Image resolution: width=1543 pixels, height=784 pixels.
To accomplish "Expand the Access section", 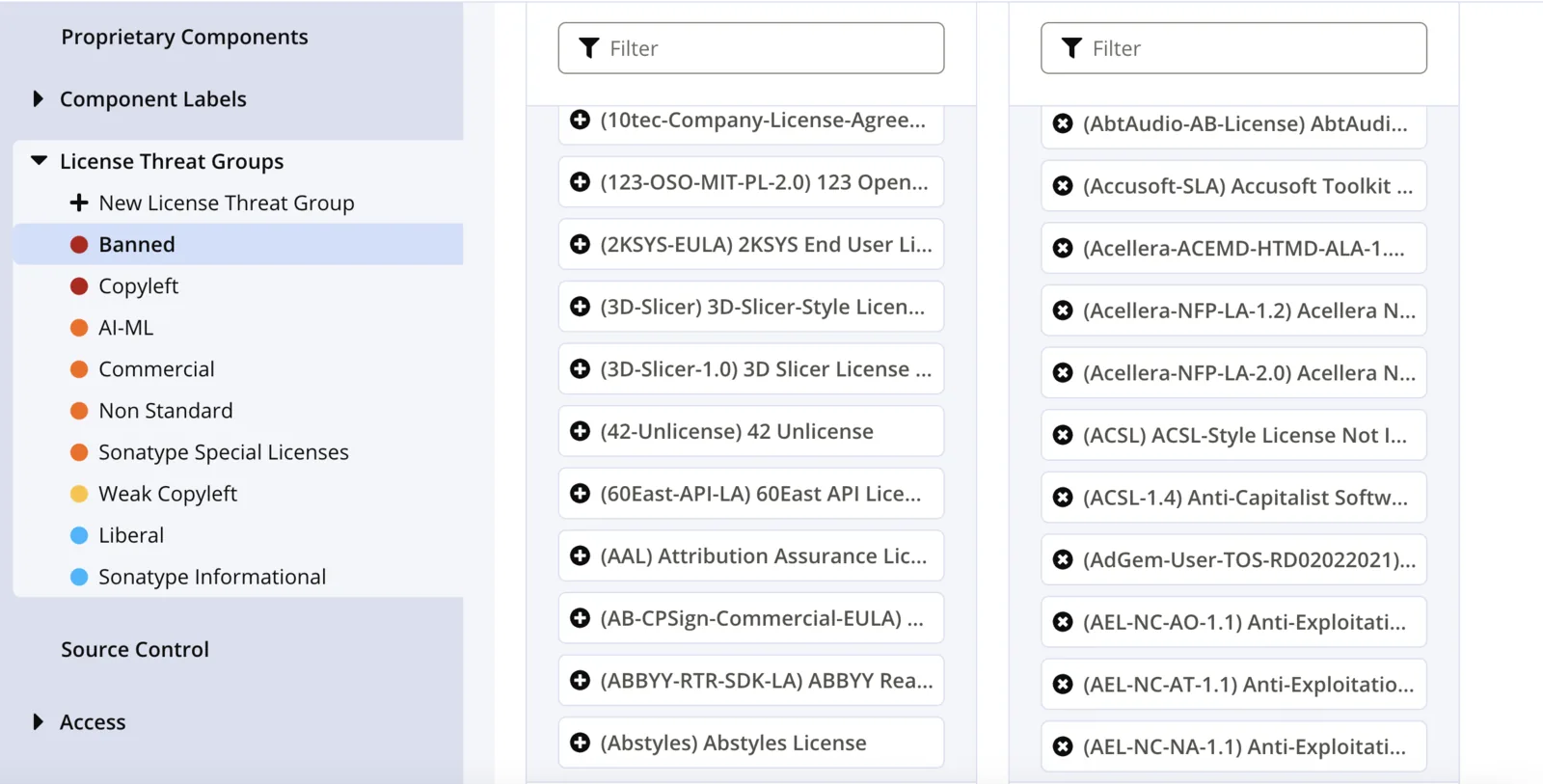I will (x=38, y=721).
